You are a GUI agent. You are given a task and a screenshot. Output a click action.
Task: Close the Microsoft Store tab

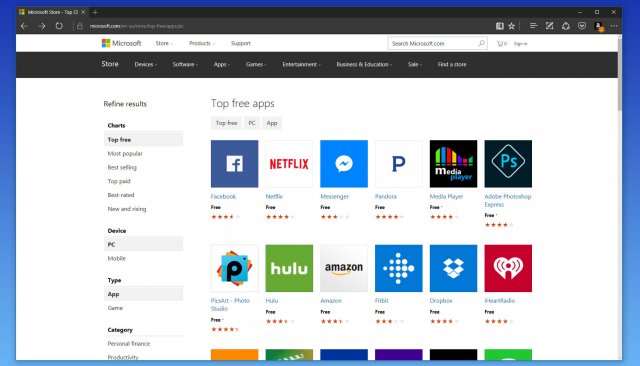pyautogui.click(x=83, y=12)
